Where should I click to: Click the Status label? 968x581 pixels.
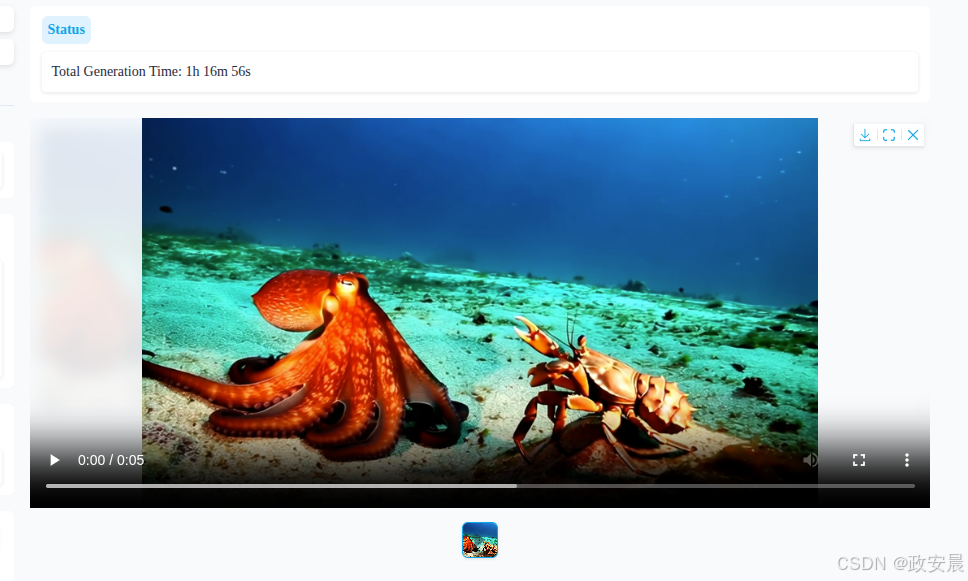(x=66, y=30)
